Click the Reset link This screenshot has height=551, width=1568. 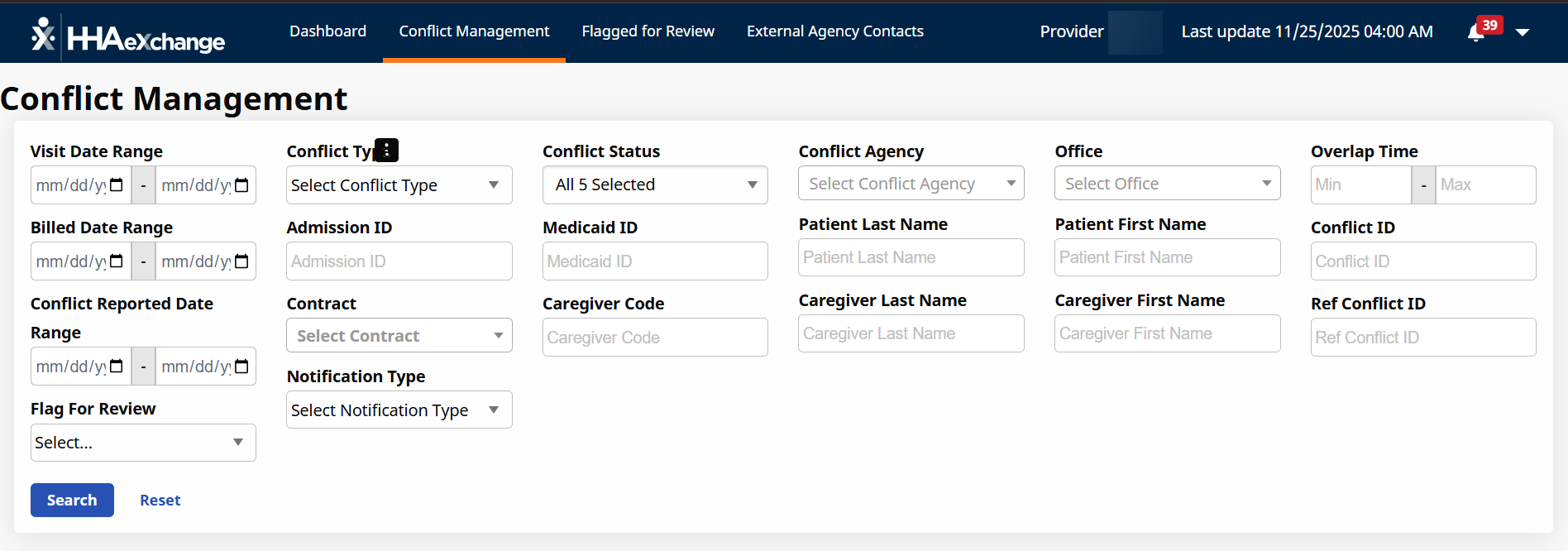[160, 501]
